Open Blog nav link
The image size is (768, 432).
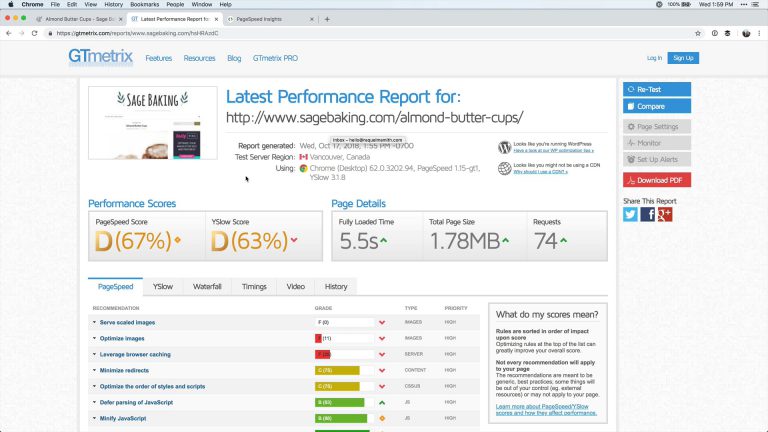pos(234,58)
